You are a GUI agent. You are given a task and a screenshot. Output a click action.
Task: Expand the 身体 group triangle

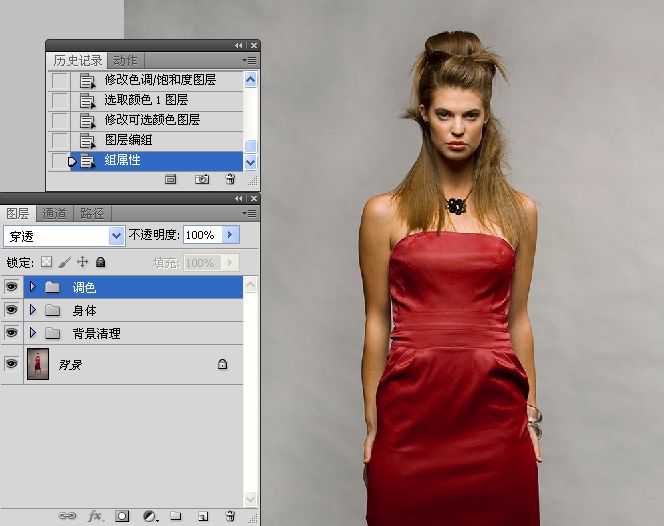(33, 310)
